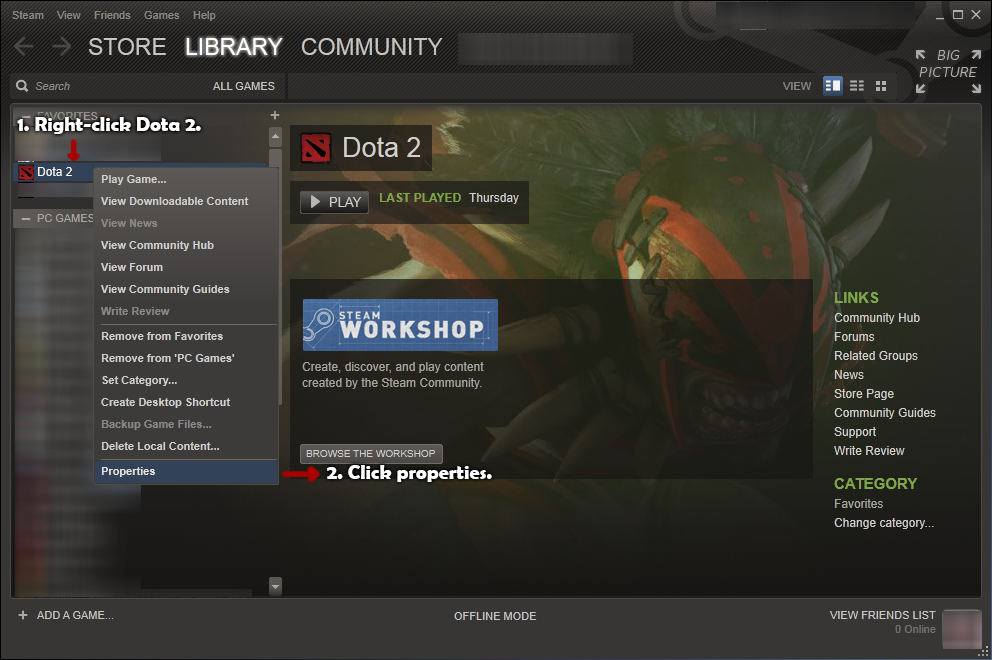This screenshot has height=660, width=992.
Task: Switch to COMMUNITY tab
Action: point(371,47)
